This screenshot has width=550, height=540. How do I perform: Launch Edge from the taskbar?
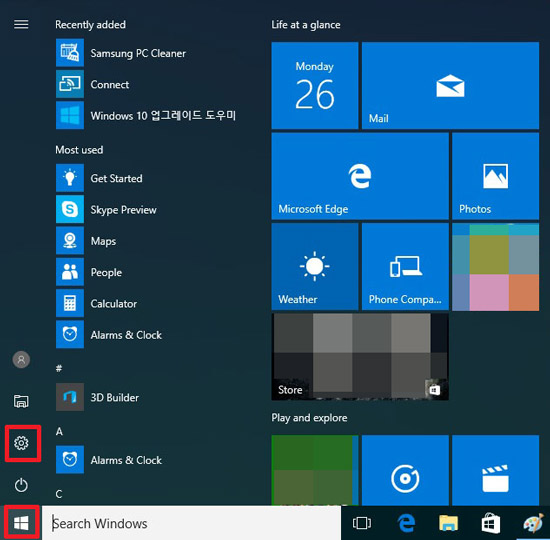[x=406, y=523]
